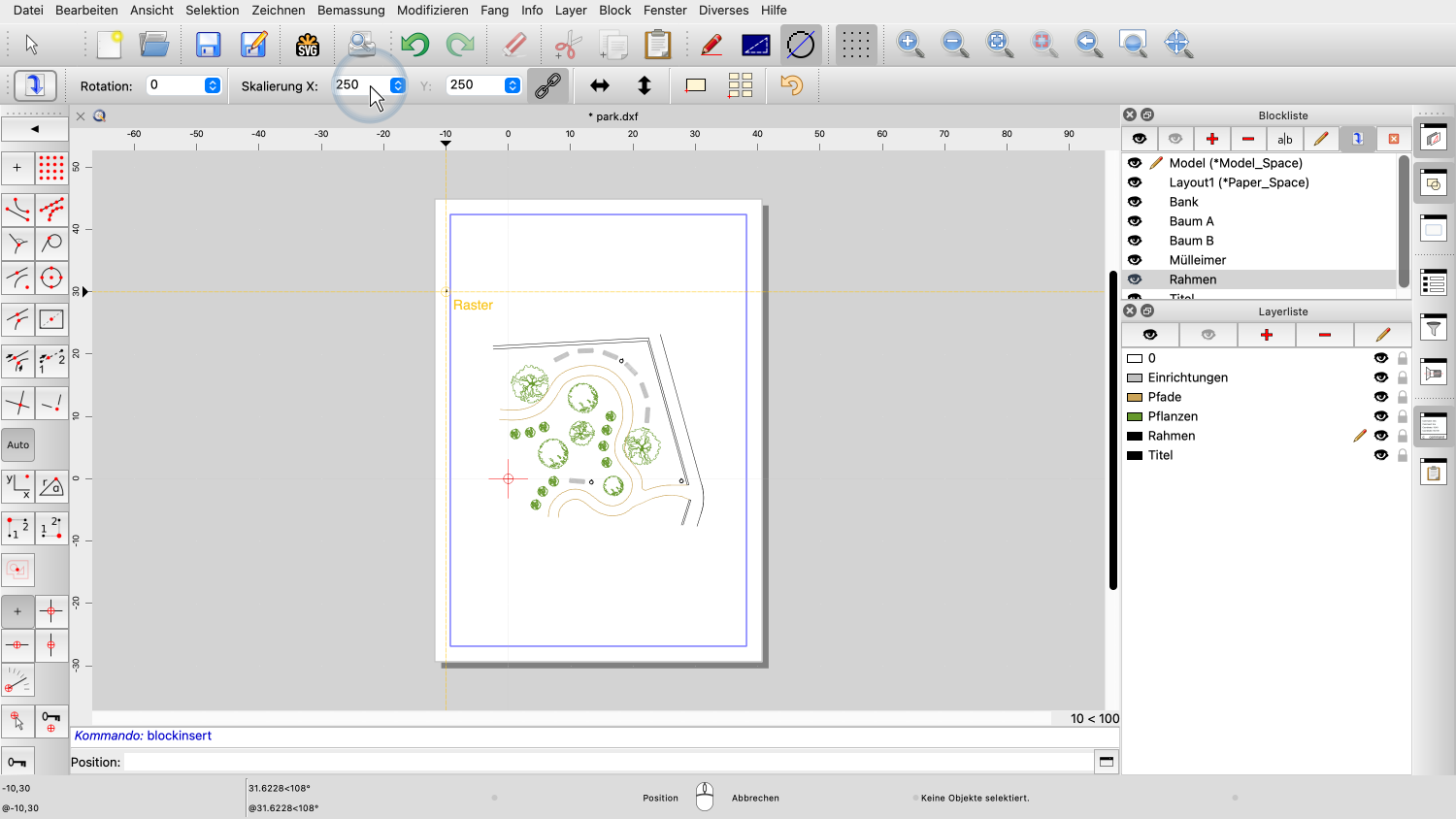Click the Undo arrow icon

414,45
